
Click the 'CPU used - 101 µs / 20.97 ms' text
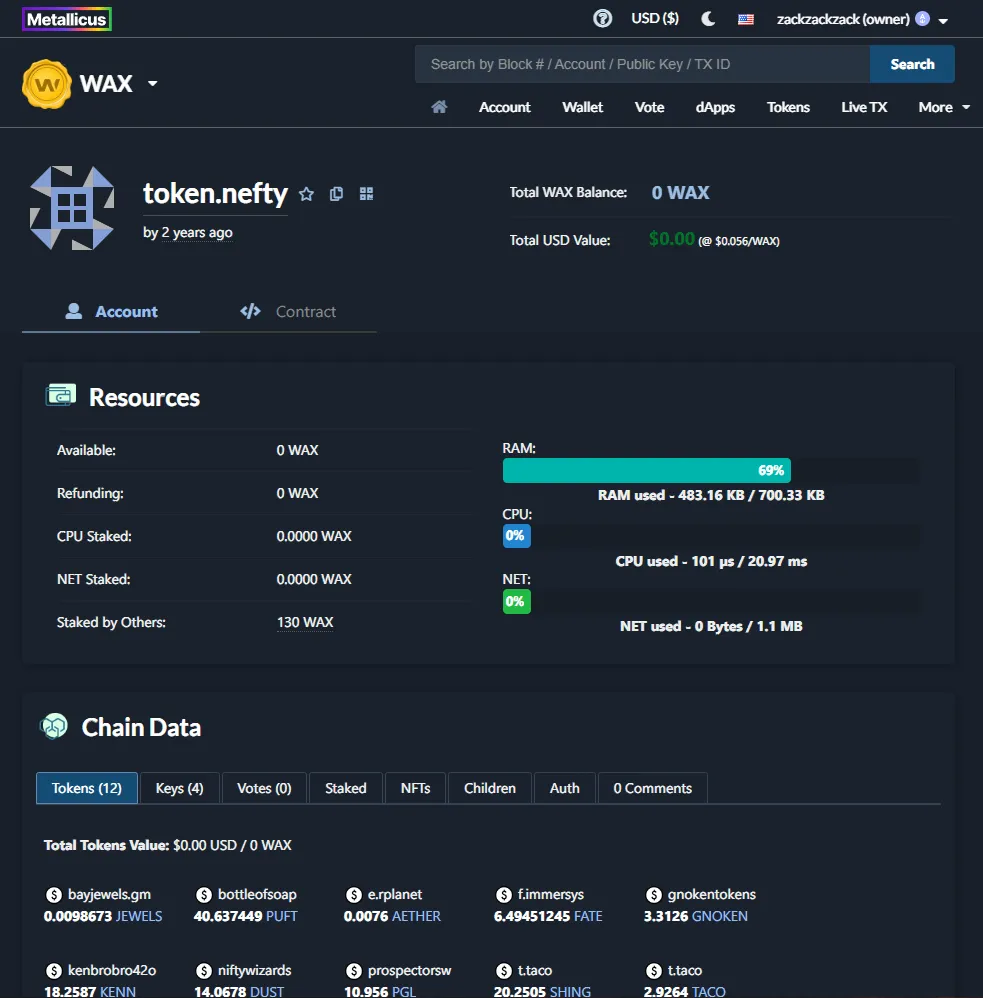tap(711, 561)
